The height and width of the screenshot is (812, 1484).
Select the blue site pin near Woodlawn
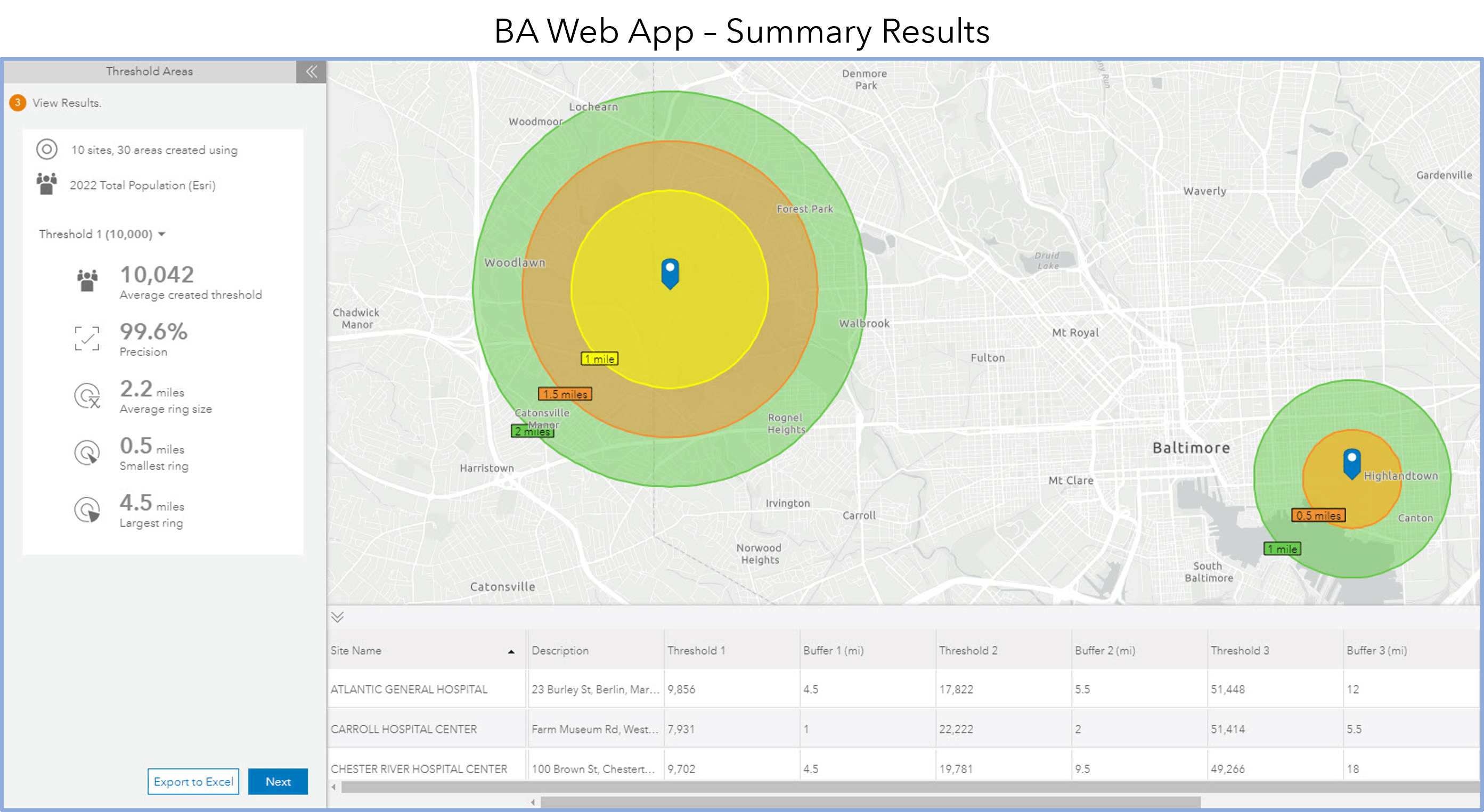[x=670, y=274]
